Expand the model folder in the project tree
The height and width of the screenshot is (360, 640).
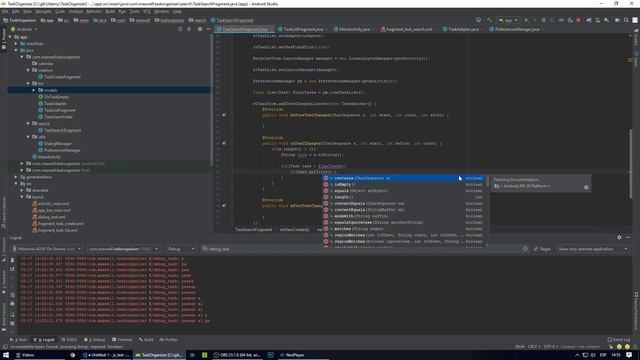(34, 90)
